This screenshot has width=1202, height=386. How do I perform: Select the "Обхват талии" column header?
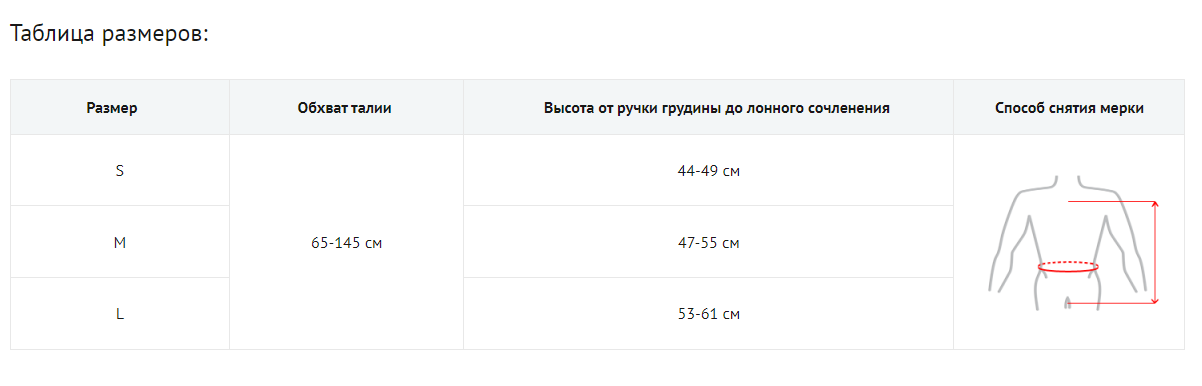coord(346,107)
